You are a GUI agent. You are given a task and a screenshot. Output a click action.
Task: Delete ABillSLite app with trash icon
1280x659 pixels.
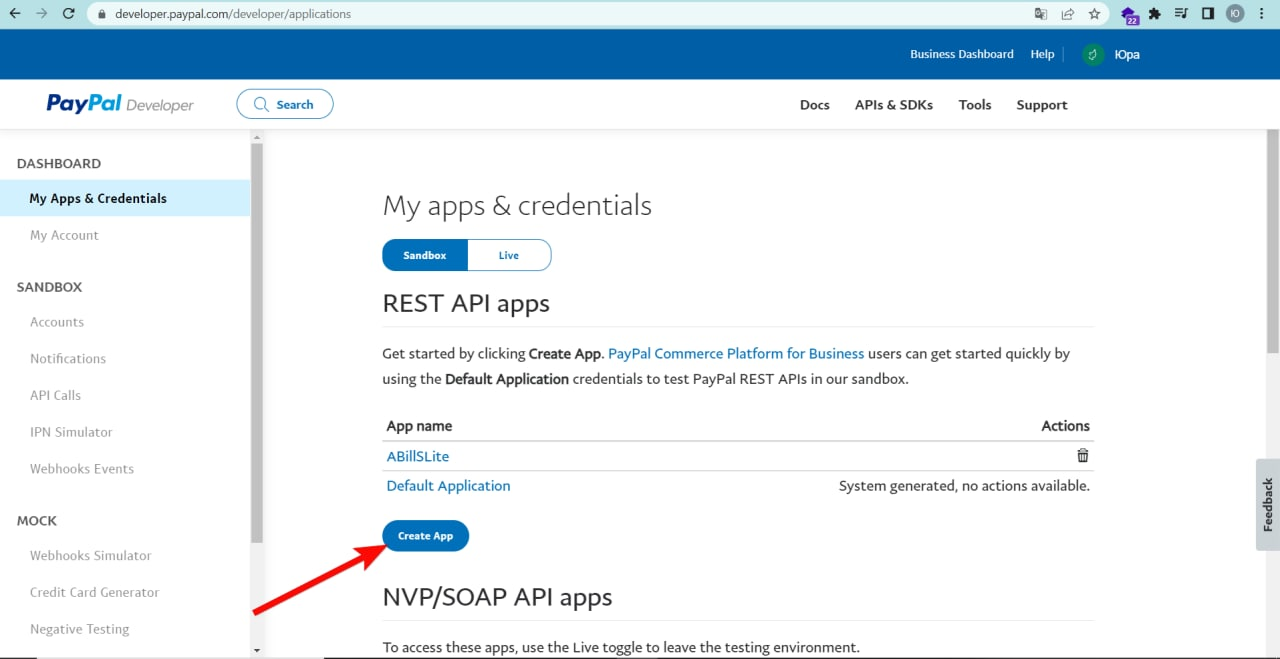click(x=1082, y=455)
